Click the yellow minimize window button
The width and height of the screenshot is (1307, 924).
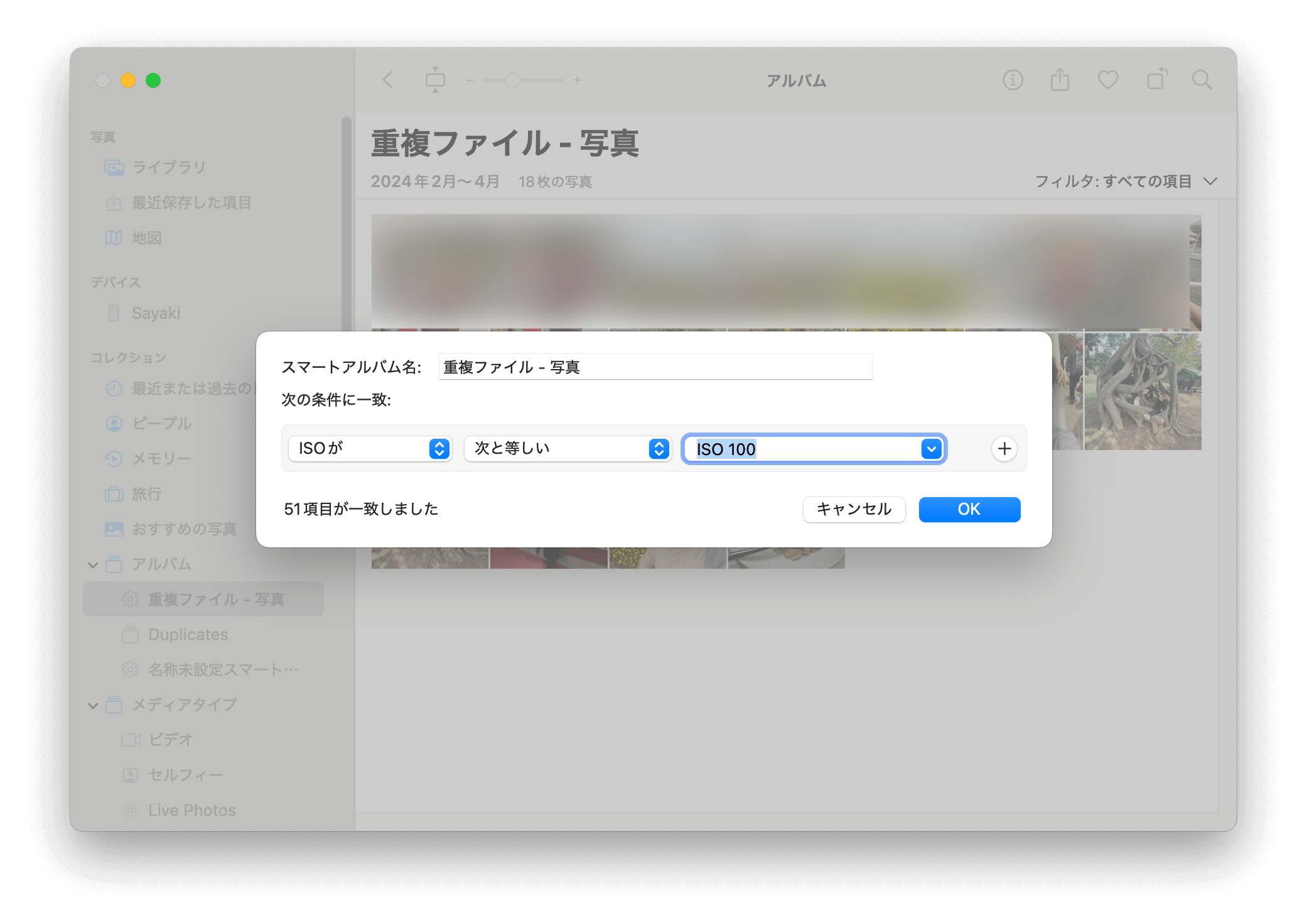click(x=128, y=80)
